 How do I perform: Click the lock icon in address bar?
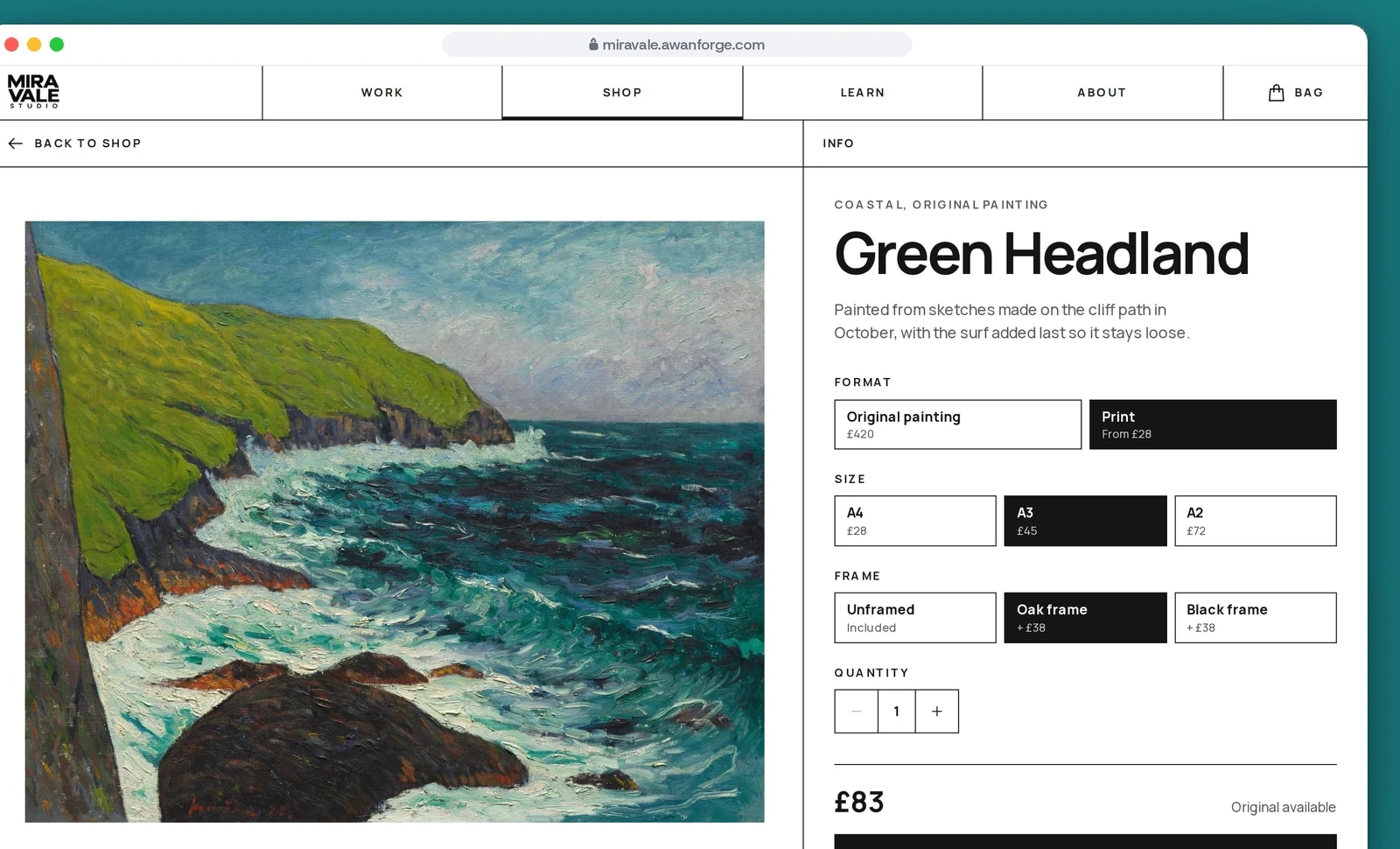click(593, 44)
